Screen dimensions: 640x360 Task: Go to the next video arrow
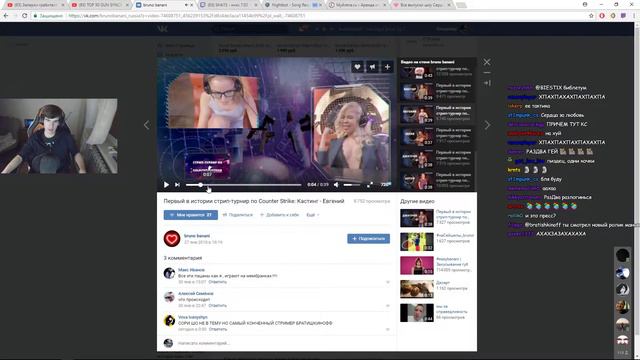tap(487, 125)
